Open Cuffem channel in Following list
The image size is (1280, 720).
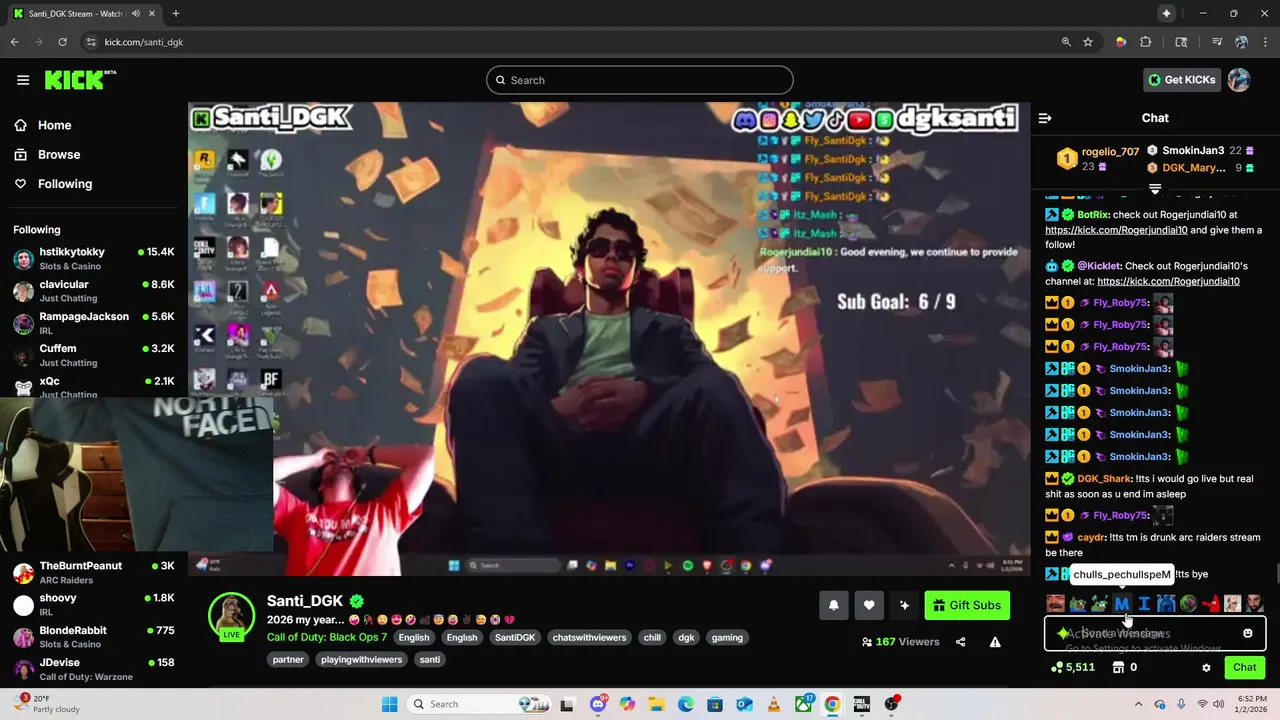pyautogui.click(x=94, y=355)
